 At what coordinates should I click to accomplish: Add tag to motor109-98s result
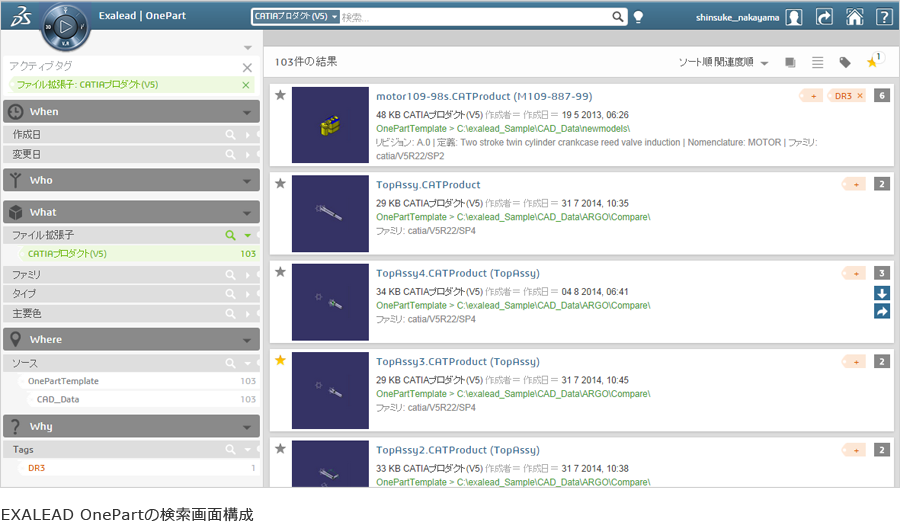(812, 96)
